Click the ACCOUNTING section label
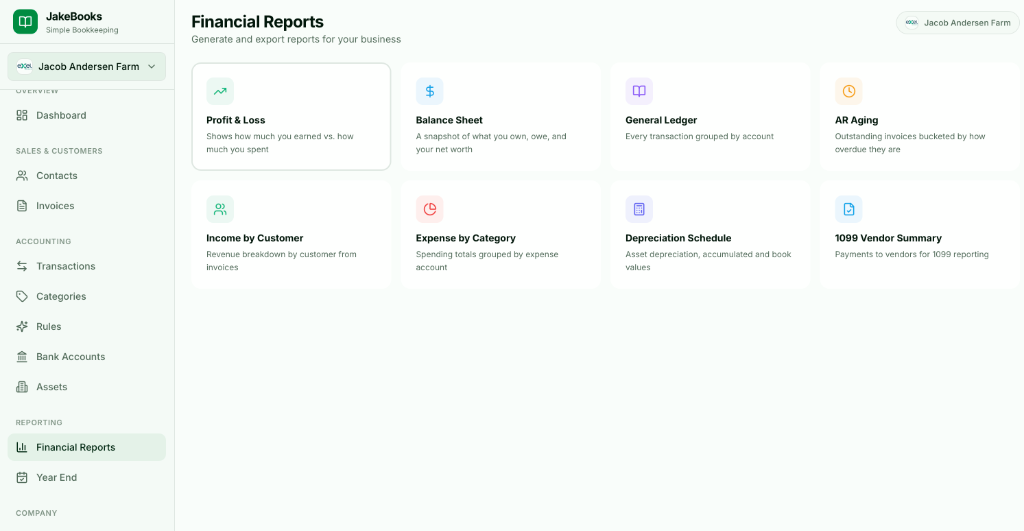Viewport: 1024px width, 531px height. click(43, 242)
